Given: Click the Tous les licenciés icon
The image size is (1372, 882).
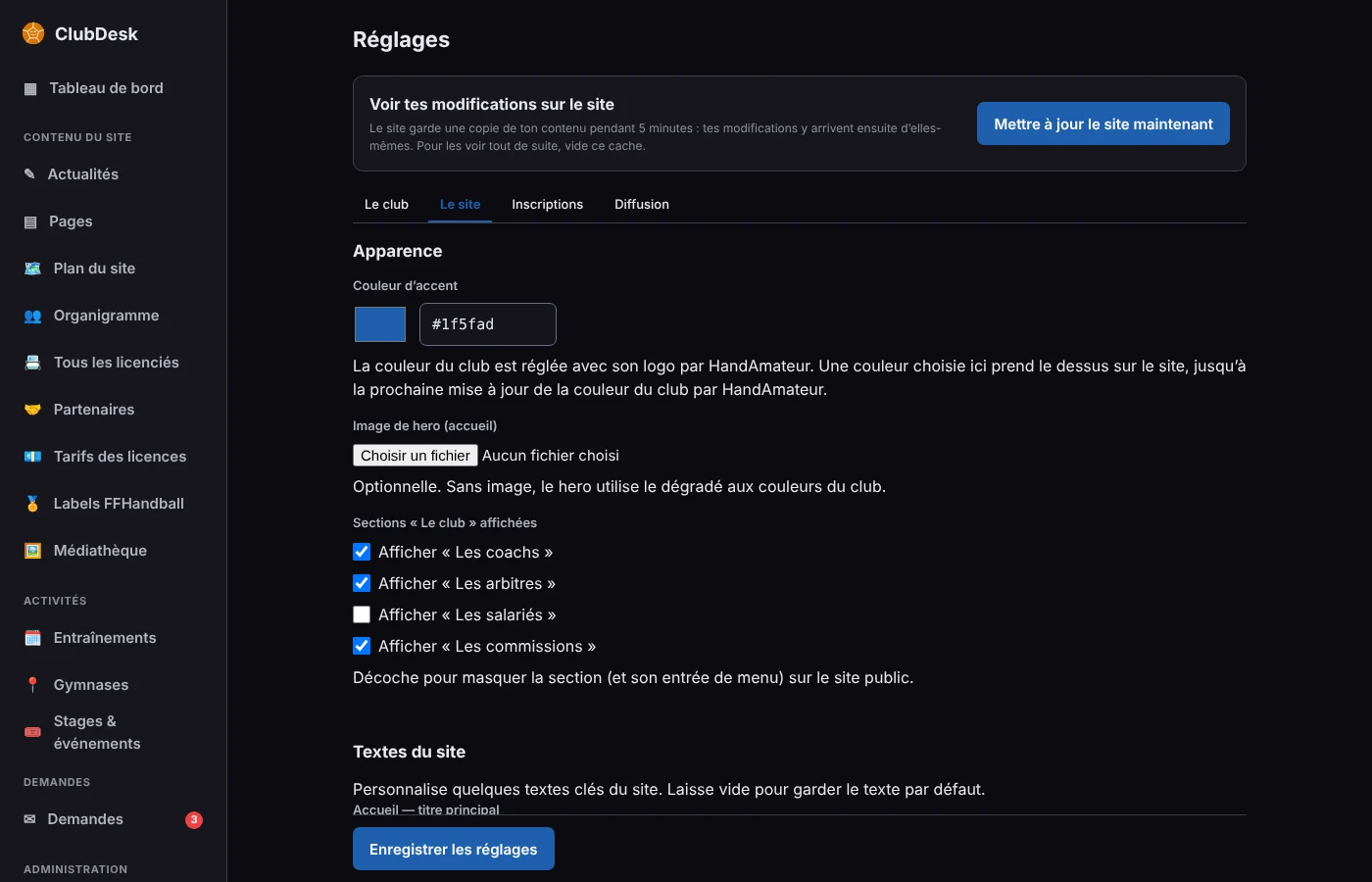Looking at the screenshot, I should tap(32, 363).
